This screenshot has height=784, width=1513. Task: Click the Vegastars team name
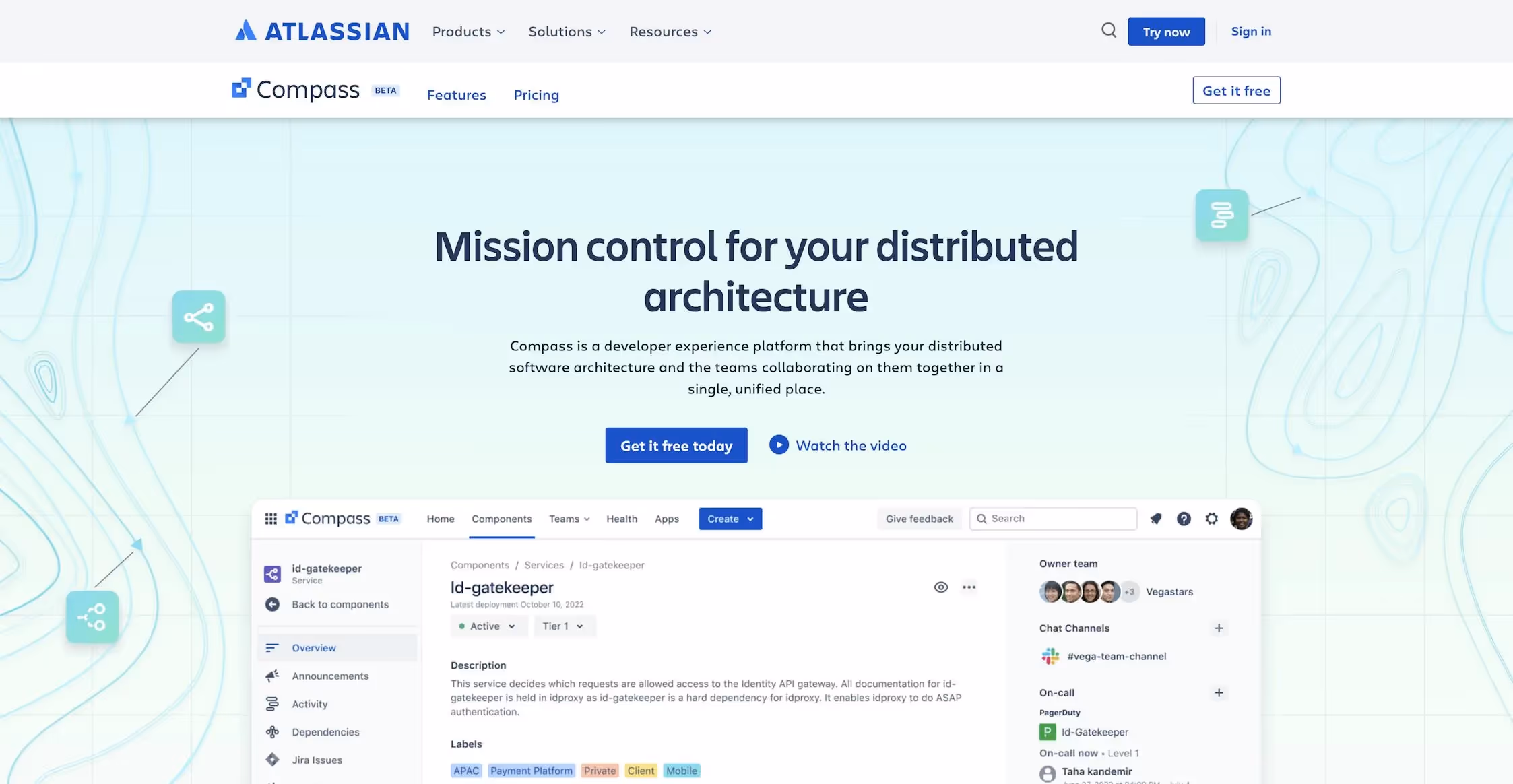click(x=1169, y=592)
